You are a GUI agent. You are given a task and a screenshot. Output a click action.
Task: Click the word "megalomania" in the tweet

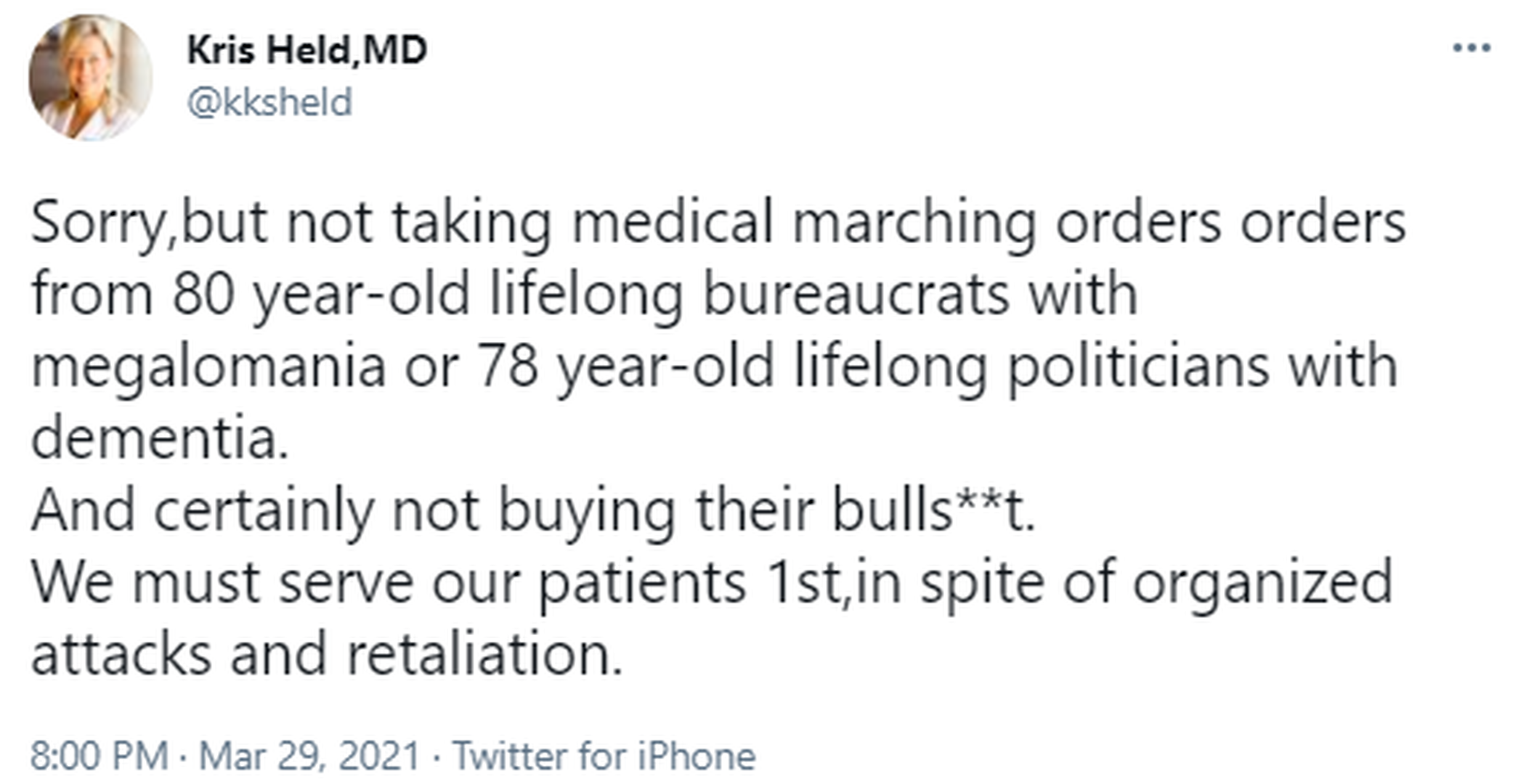(208, 367)
